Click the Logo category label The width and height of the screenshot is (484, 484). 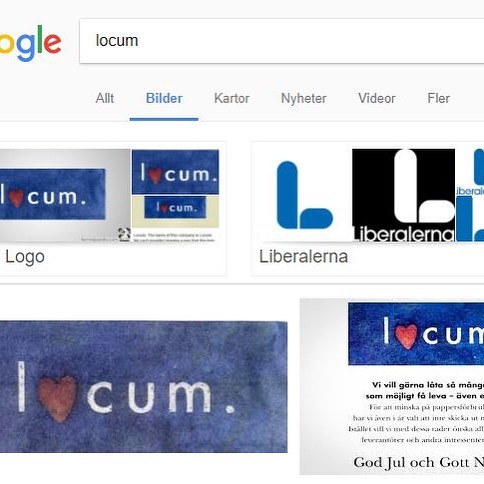tap(25, 257)
